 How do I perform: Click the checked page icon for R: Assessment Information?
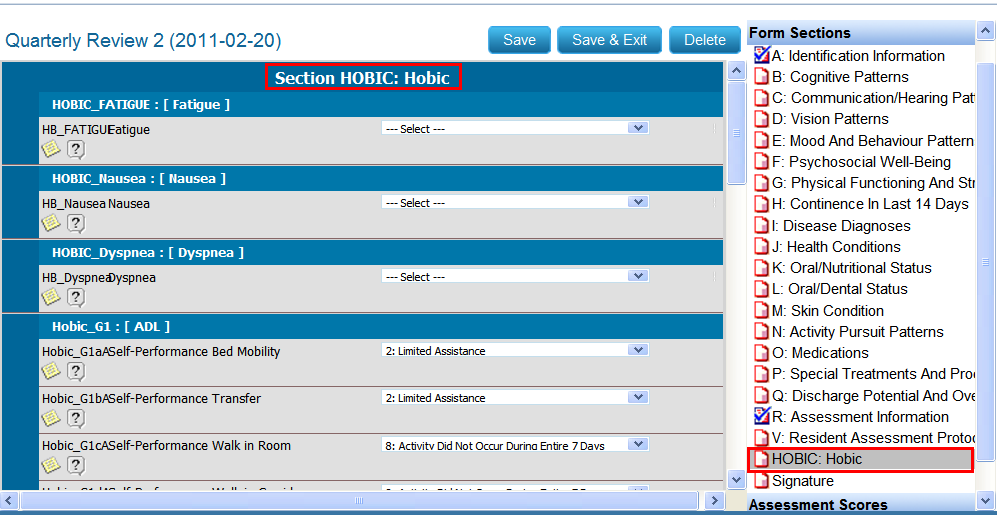762,416
